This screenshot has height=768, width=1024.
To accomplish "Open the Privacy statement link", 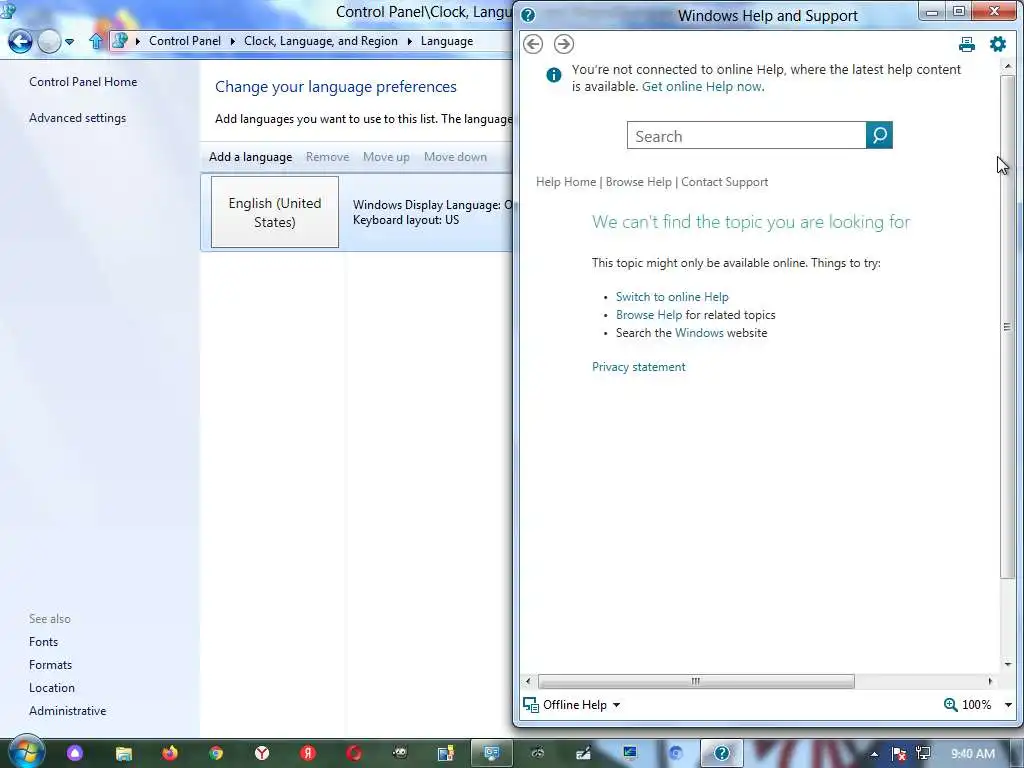I will (639, 367).
